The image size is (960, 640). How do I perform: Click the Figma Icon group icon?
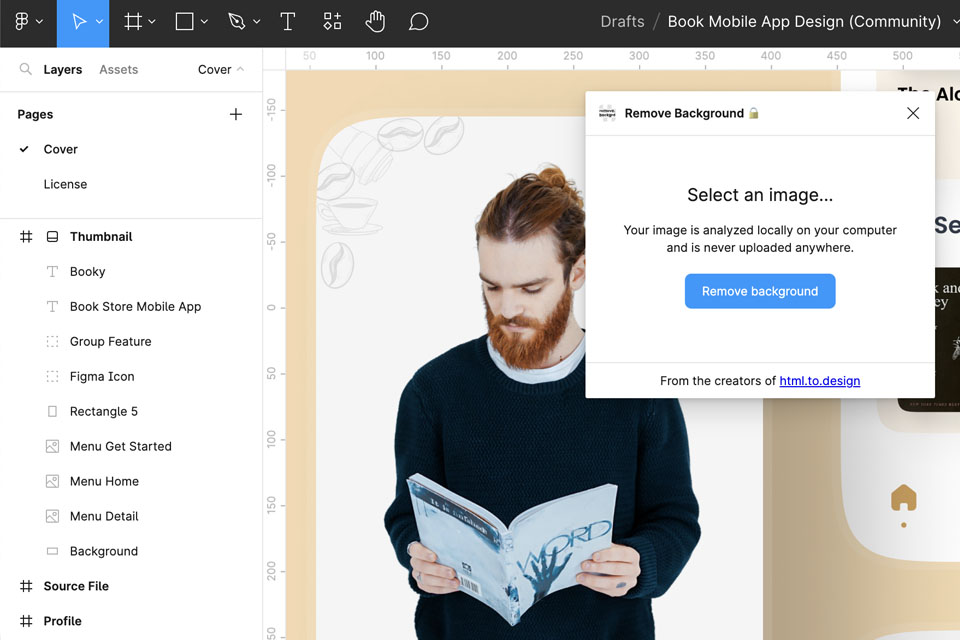(x=53, y=376)
